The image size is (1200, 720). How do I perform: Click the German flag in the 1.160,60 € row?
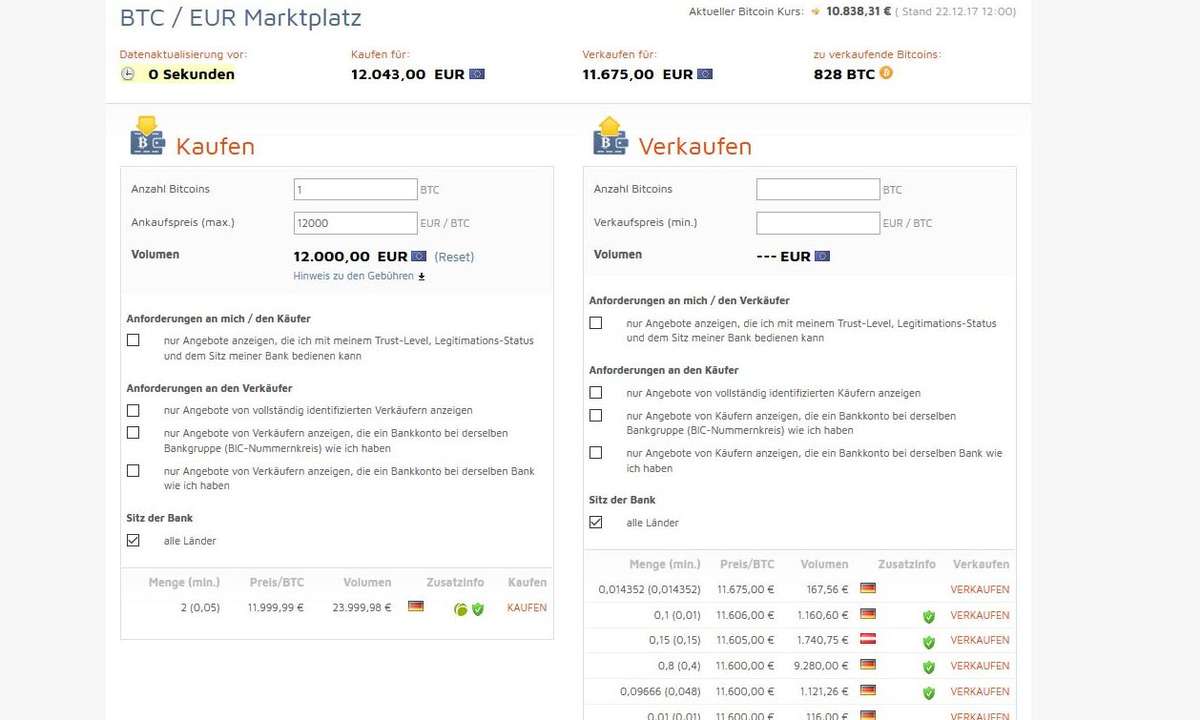tap(868, 614)
